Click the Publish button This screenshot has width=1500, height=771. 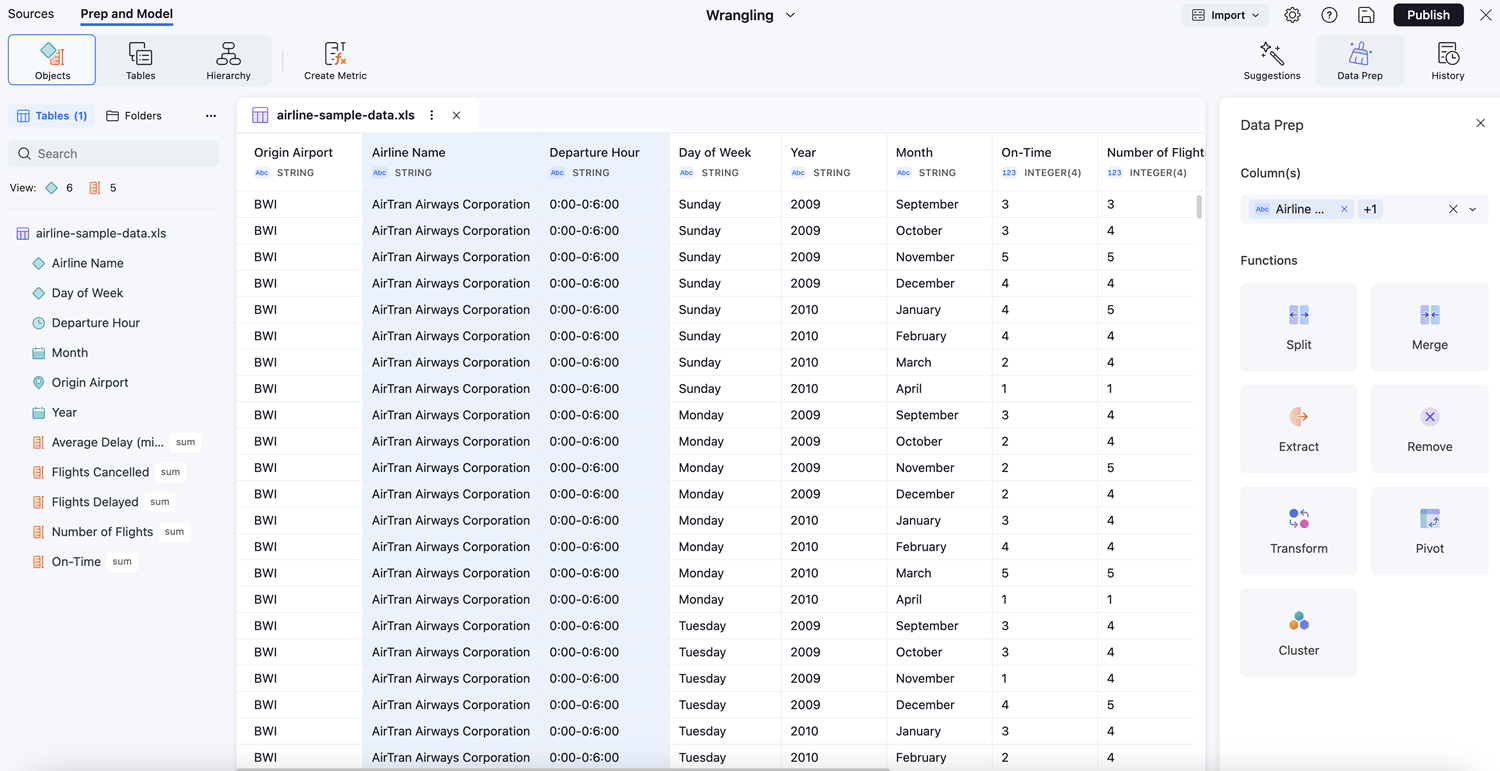tap(1427, 15)
